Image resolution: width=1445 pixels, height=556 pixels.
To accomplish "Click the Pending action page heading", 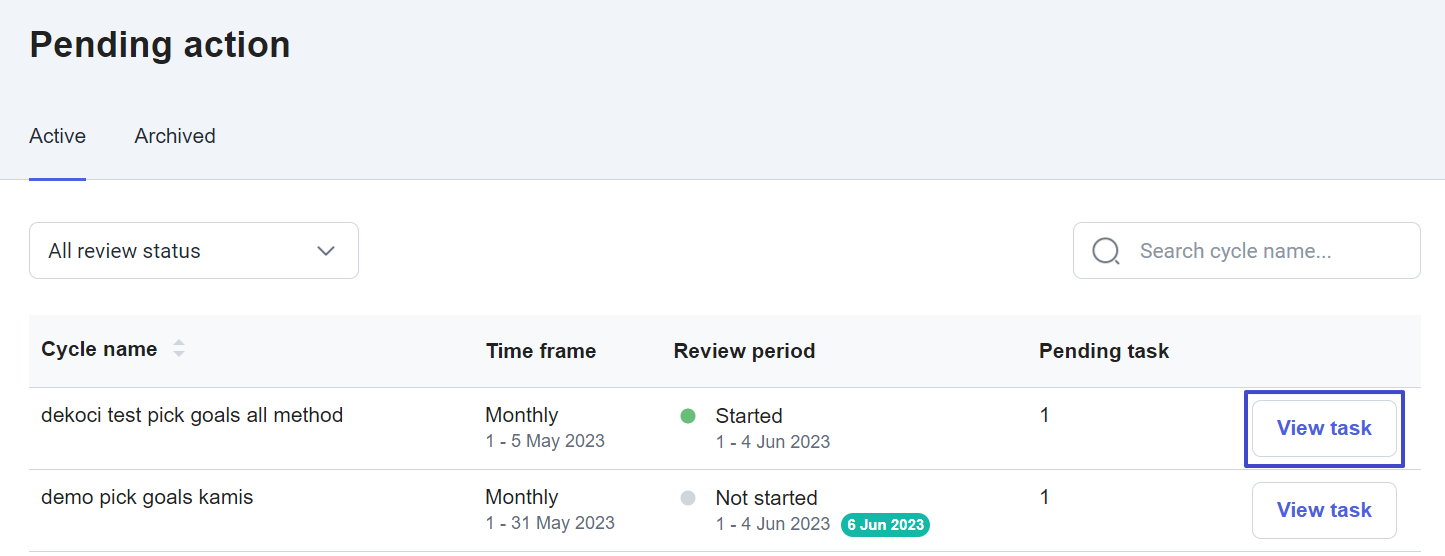I will pyautogui.click(x=160, y=45).
